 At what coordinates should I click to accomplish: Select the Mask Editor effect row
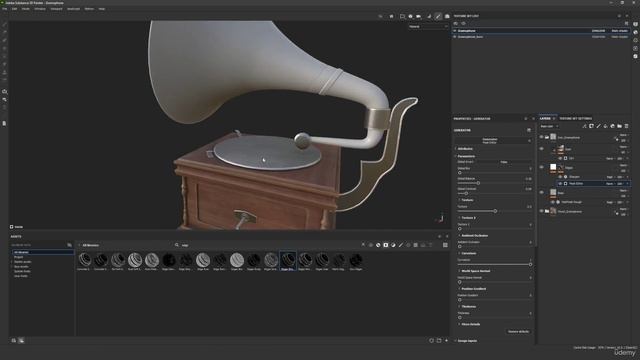[x=592, y=184]
